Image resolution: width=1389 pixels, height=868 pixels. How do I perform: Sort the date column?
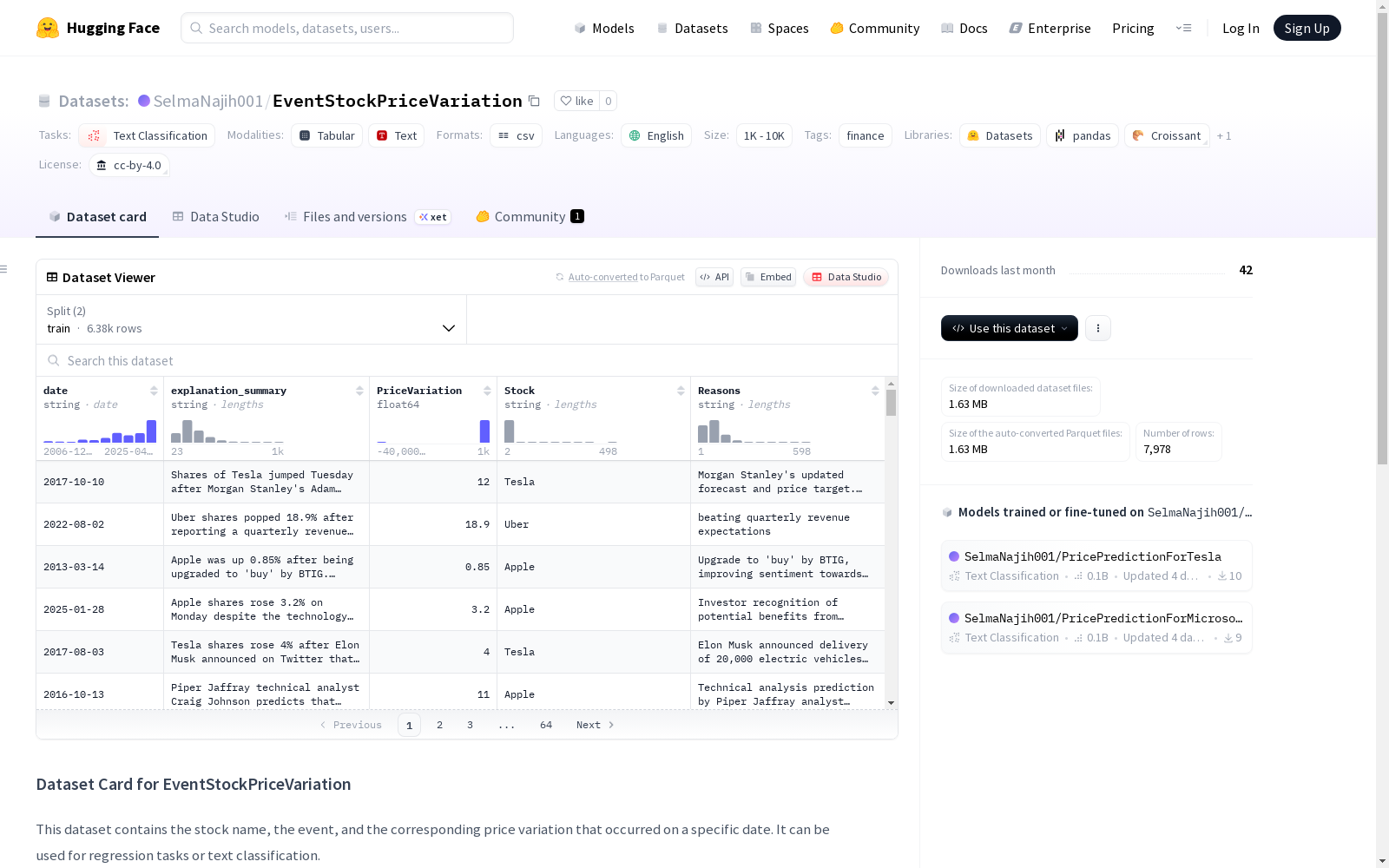[154, 391]
